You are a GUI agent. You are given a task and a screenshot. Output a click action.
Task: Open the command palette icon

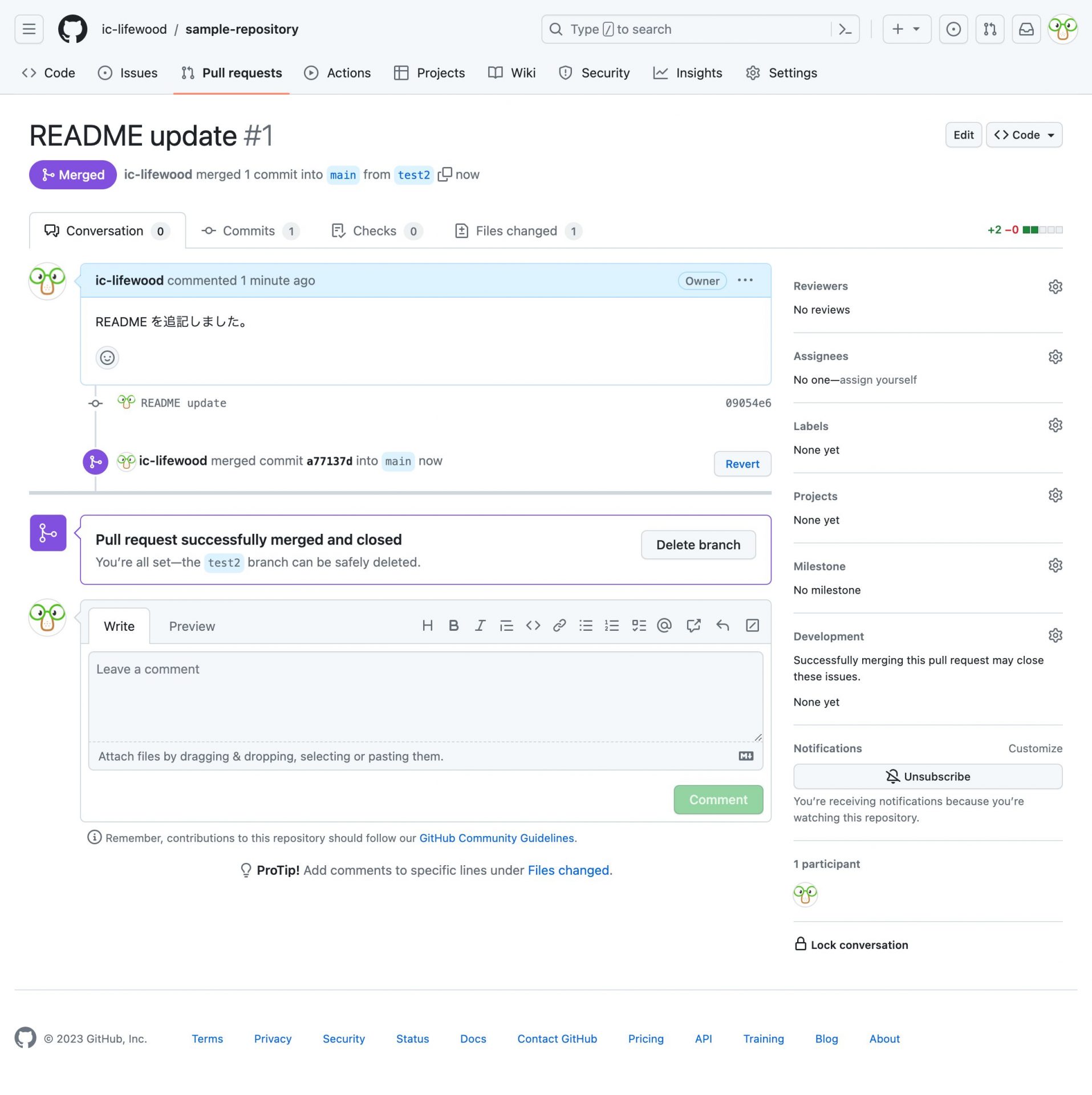[845, 29]
